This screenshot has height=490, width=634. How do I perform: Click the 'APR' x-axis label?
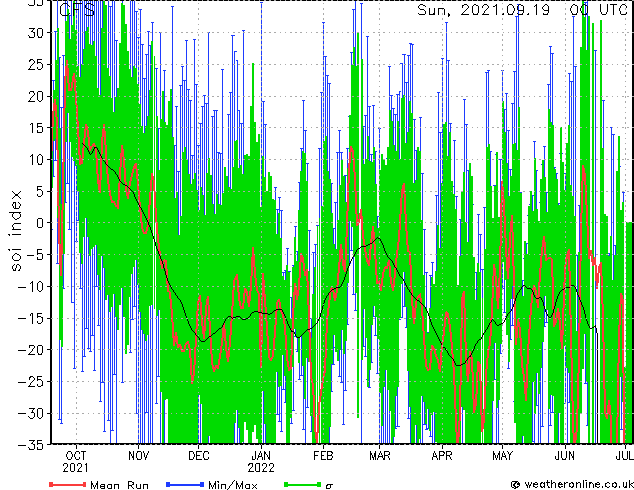tap(442, 456)
